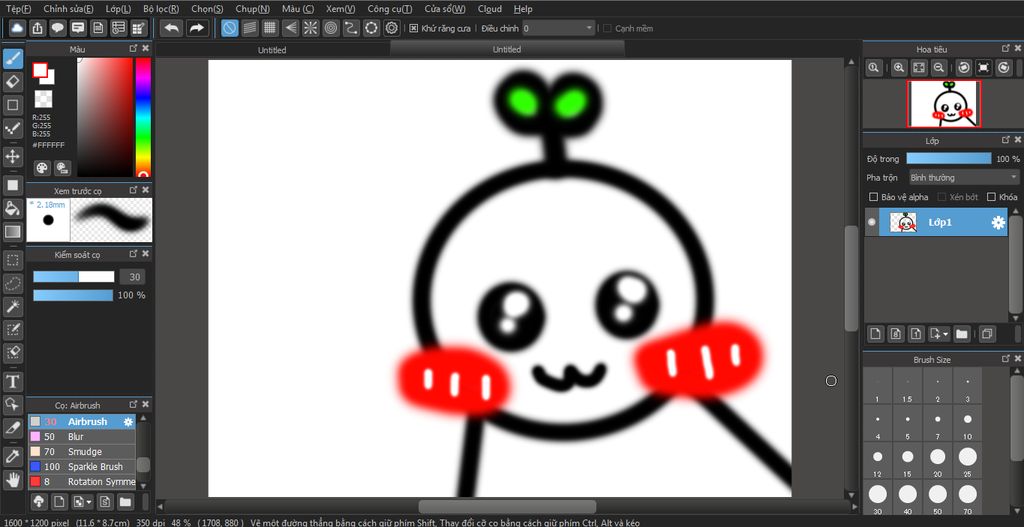Undock the Brush Size panel
Image resolution: width=1024 pixels, height=527 pixels.
tap(1006, 359)
